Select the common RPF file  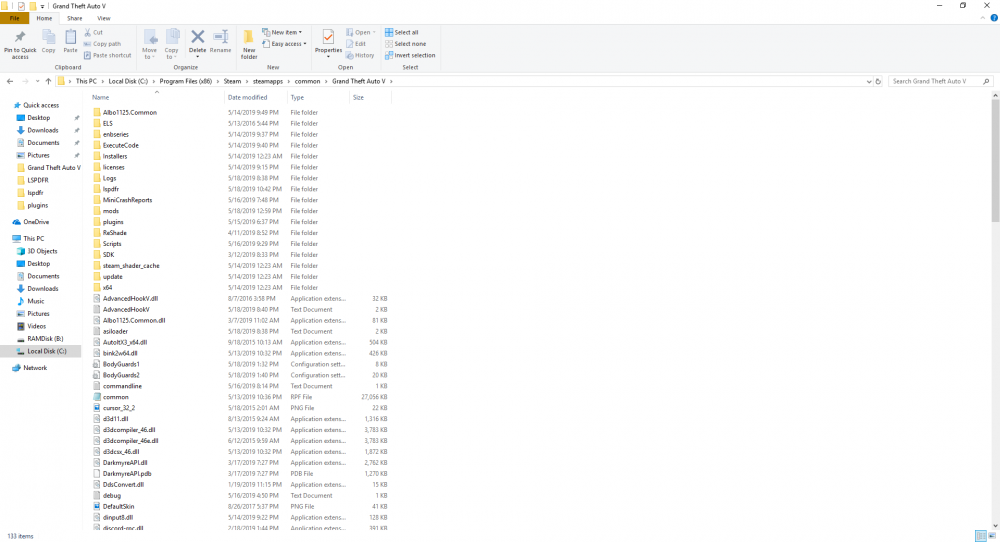coord(115,397)
